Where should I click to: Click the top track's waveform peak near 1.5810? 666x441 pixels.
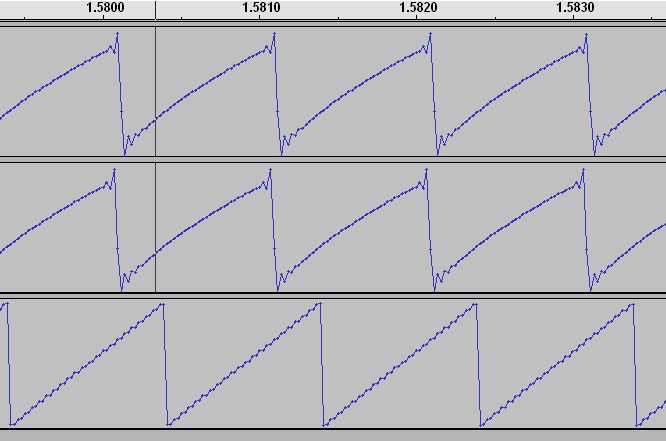[274, 34]
